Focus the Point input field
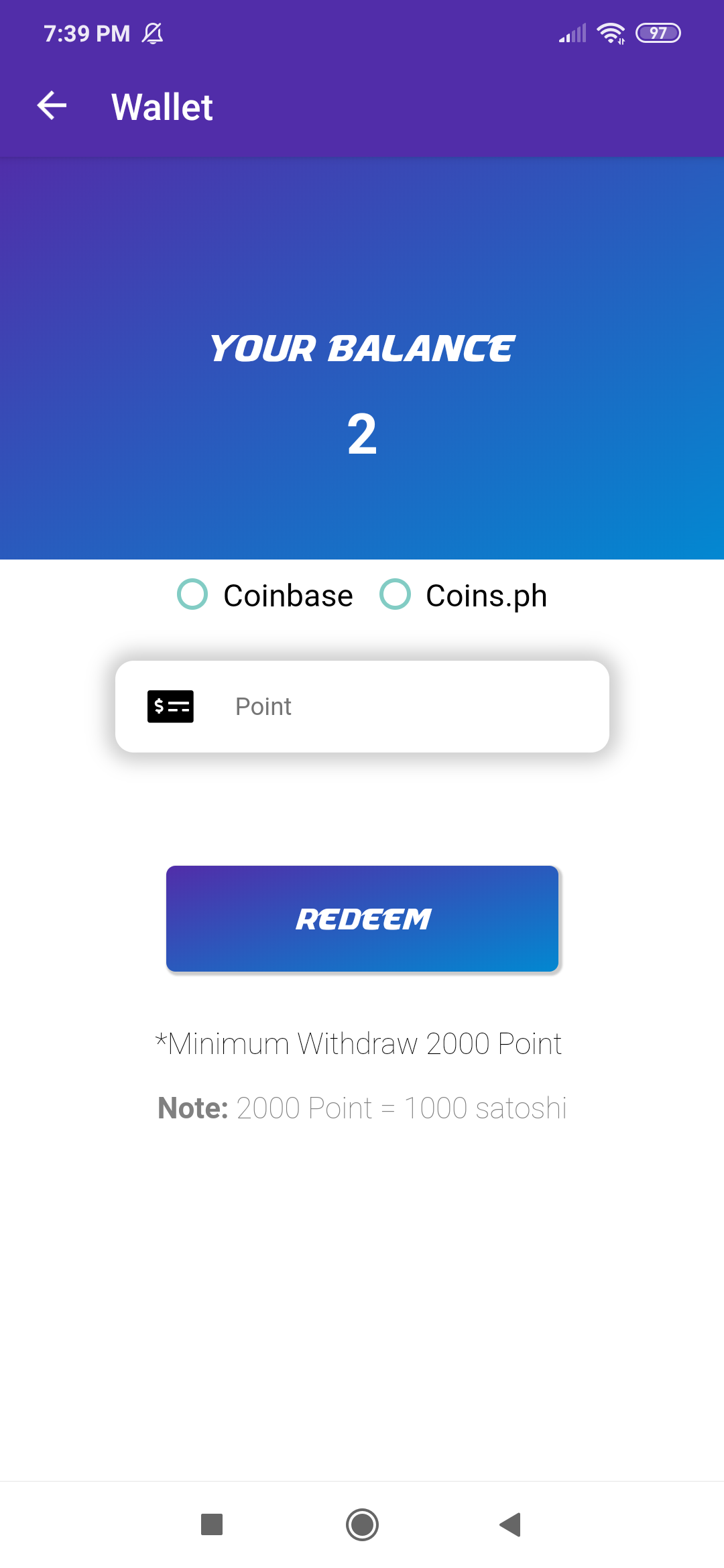The image size is (724, 1568). [x=402, y=706]
